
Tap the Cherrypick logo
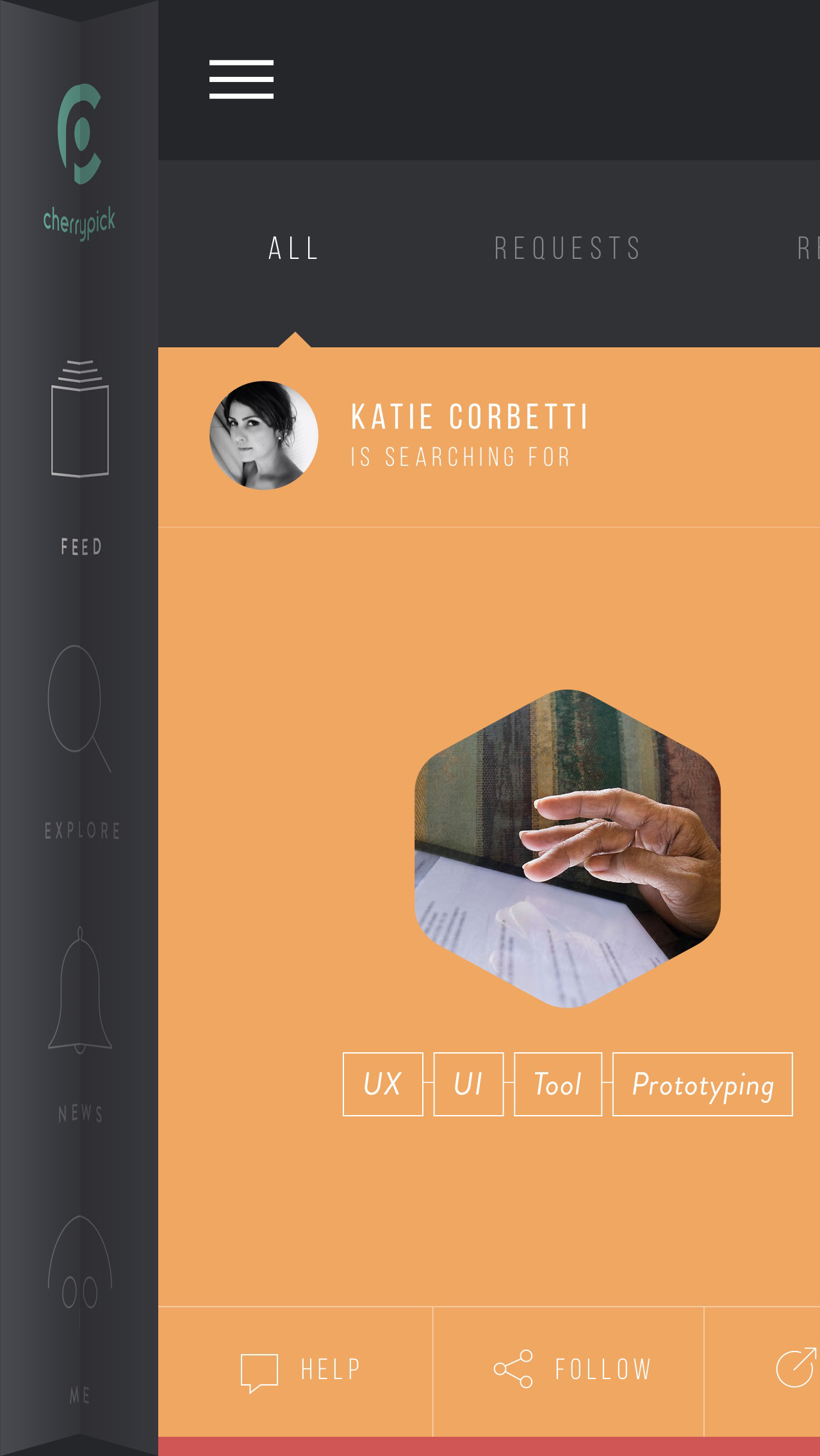(x=79, y=161)
